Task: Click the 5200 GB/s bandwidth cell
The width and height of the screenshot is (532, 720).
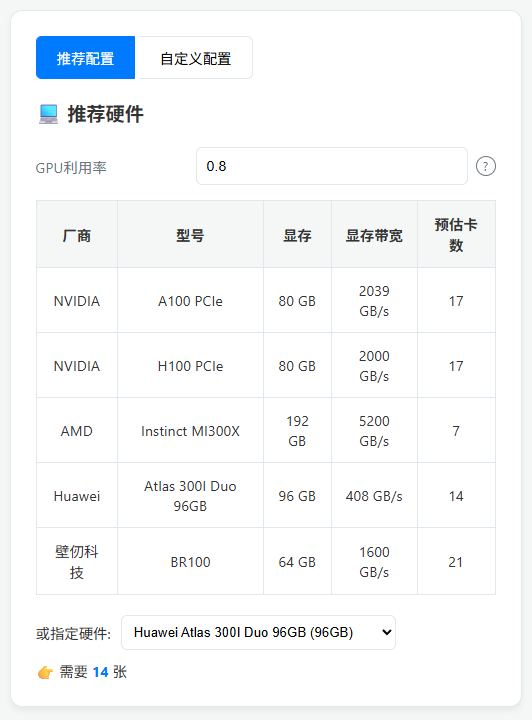Action: point(374,431)
